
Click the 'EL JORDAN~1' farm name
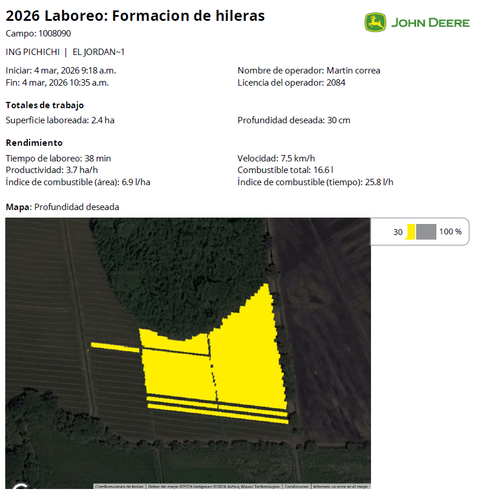(x=99, y=52)
